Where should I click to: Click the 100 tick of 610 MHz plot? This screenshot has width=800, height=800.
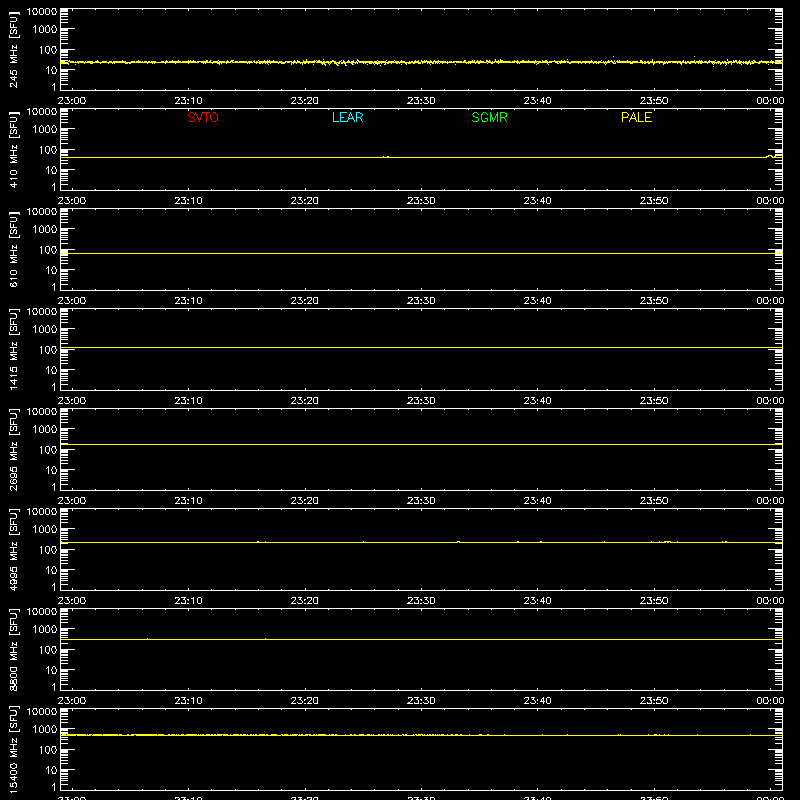[x=48, y=250]
